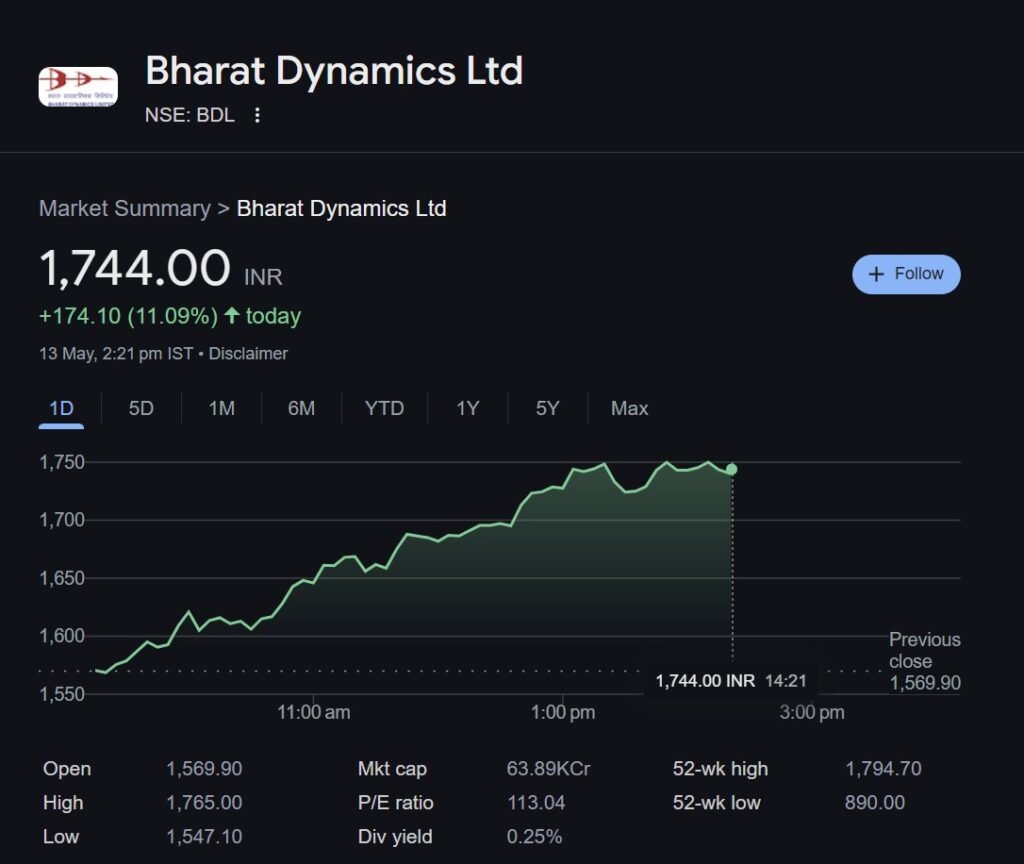Click the P/E ratio label
This screenshot has height=864, width=1024.
(x=395, y=803)
